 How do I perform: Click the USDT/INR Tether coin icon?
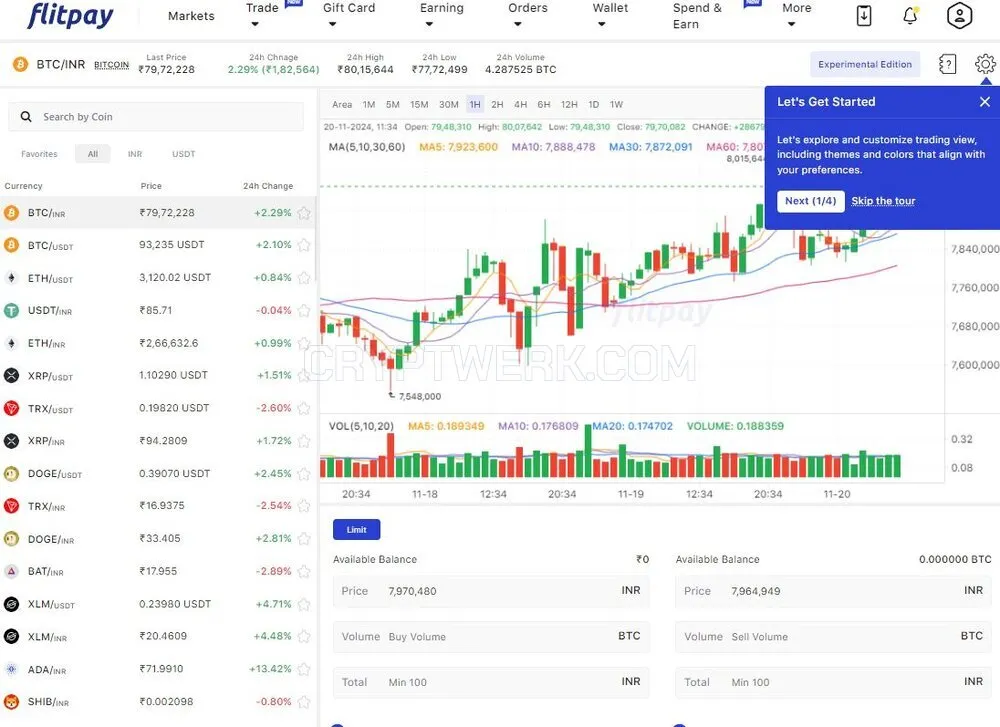(x=11, y=311)
